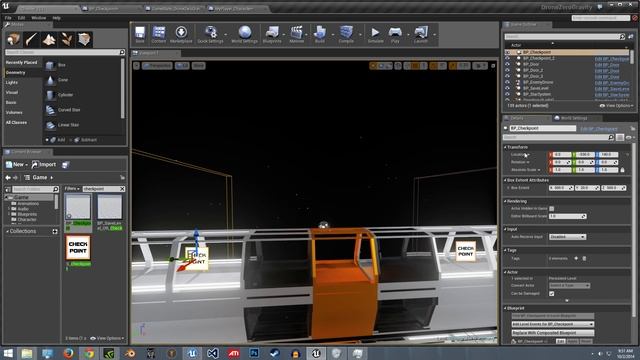Collapse the Transform section
The image size is (640, 360).
coord(505,147)
